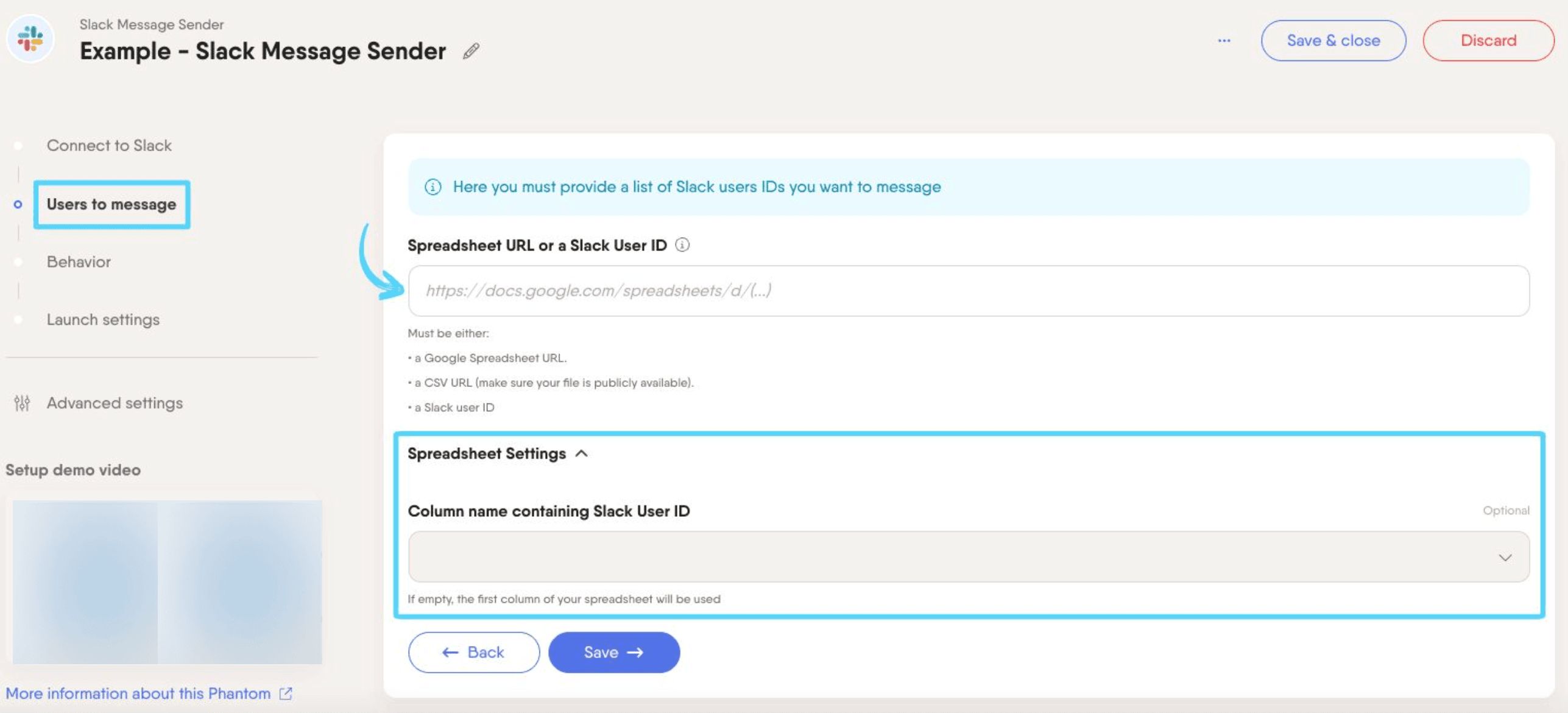Open the three-dot more options menu
The image size is (1568, 713).
click(x=1224, y=41)
